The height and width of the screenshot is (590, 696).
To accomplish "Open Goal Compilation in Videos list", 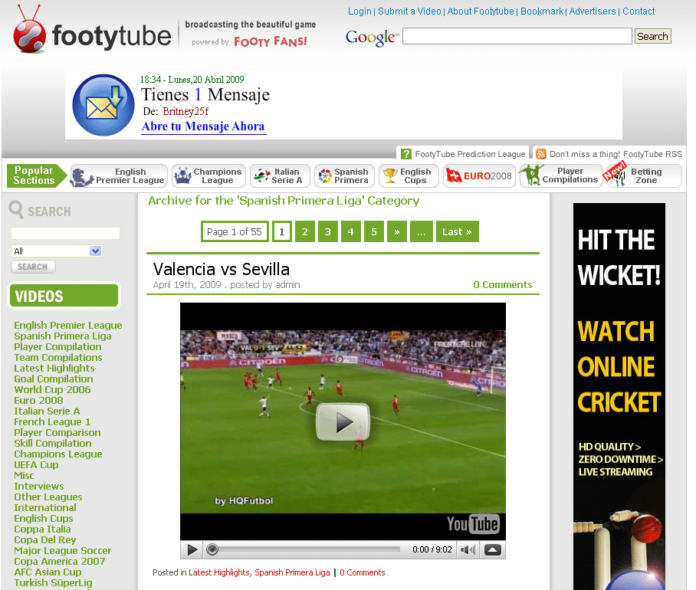I will [54, 379].
